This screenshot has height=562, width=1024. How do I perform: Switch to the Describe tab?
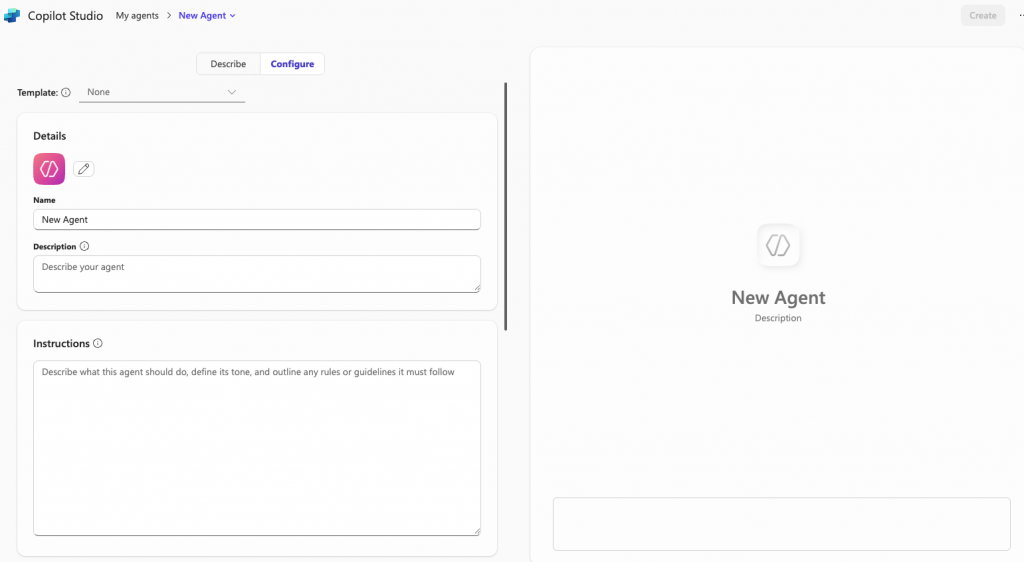click(x=228, y=64)
